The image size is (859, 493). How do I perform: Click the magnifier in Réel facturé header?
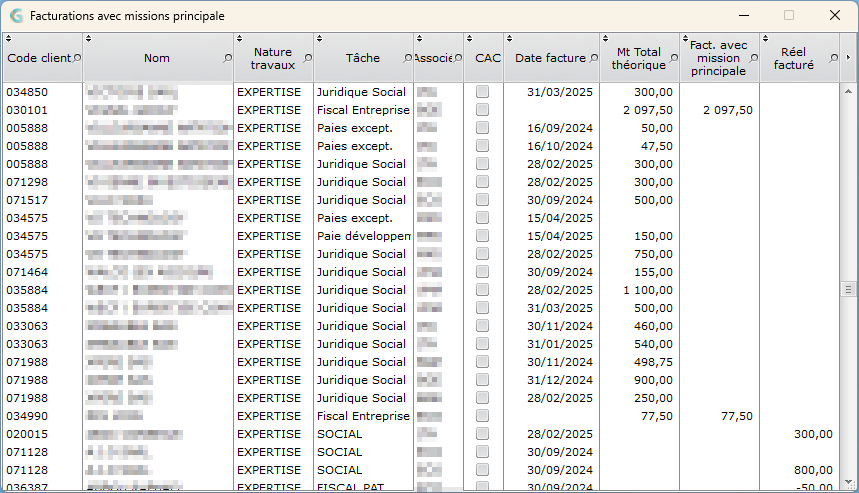tap(834, 58)
